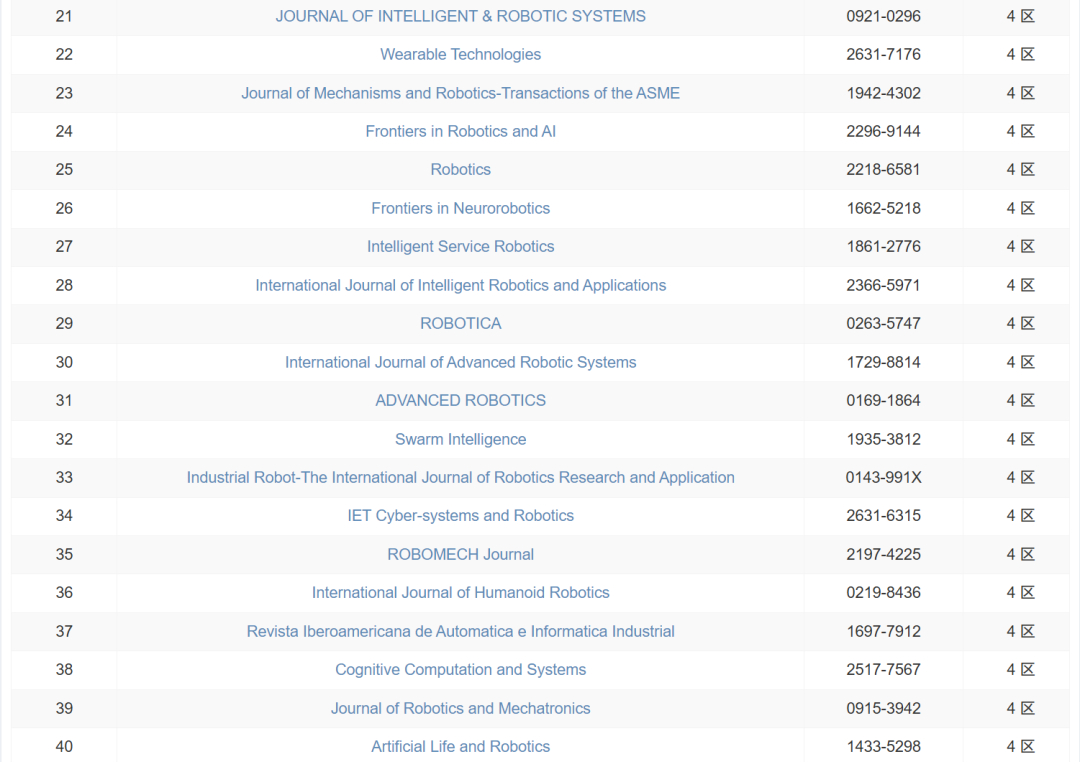
Task: Select ISSN 2631-7176 cell
Action: 883,54
